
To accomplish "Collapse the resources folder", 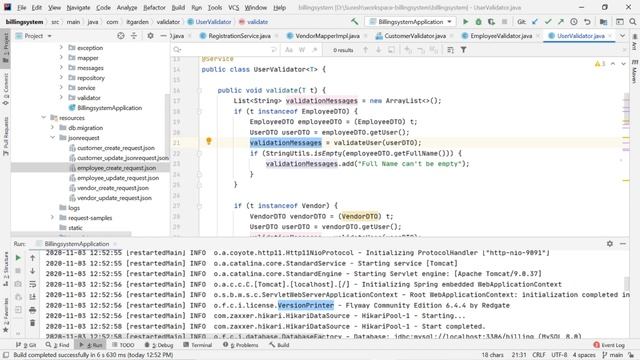I will [x=43, y=118].
